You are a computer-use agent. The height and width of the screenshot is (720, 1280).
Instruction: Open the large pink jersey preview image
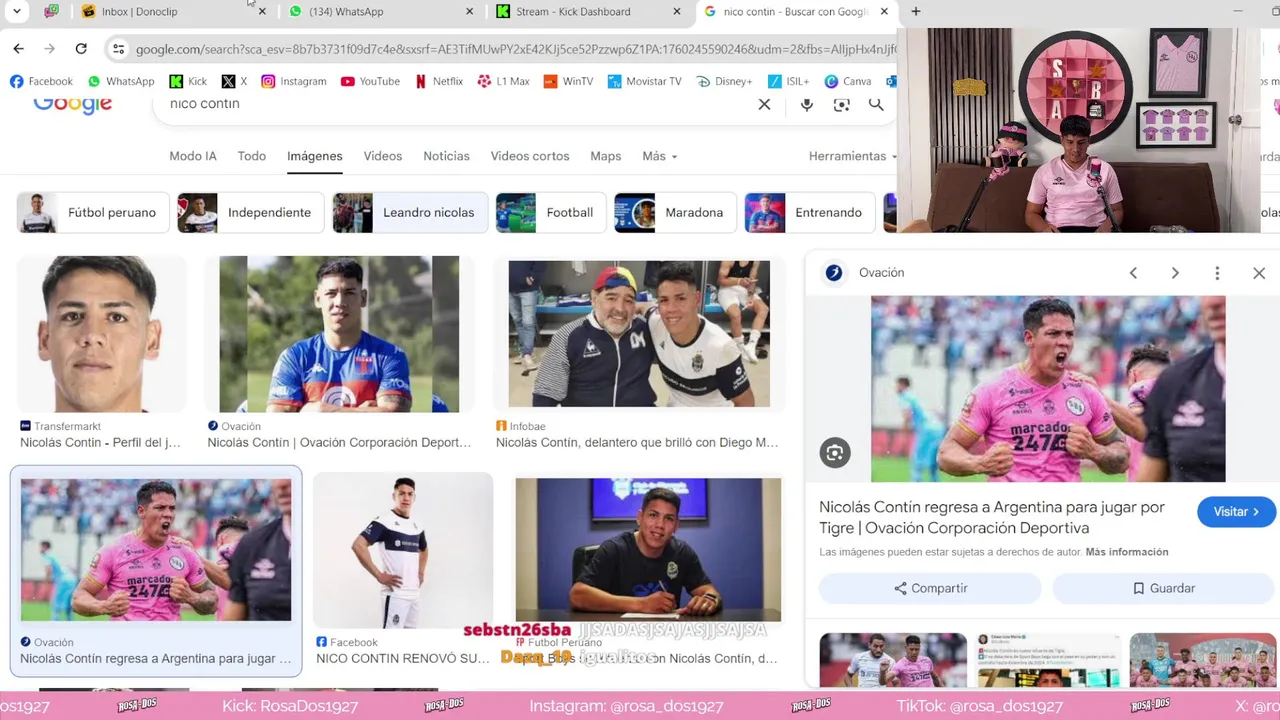tap(1048, 389)
